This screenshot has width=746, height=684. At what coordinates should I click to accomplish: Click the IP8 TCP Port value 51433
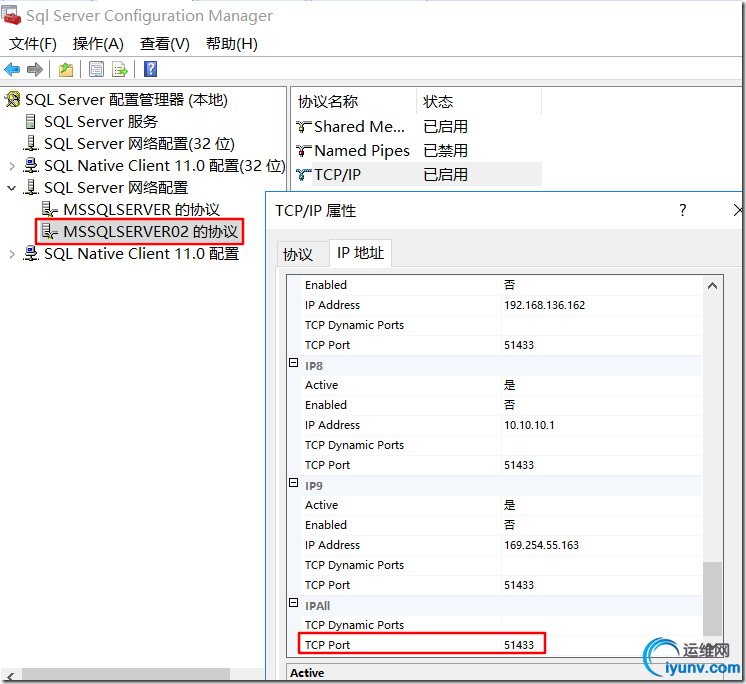tap(519, 465)
